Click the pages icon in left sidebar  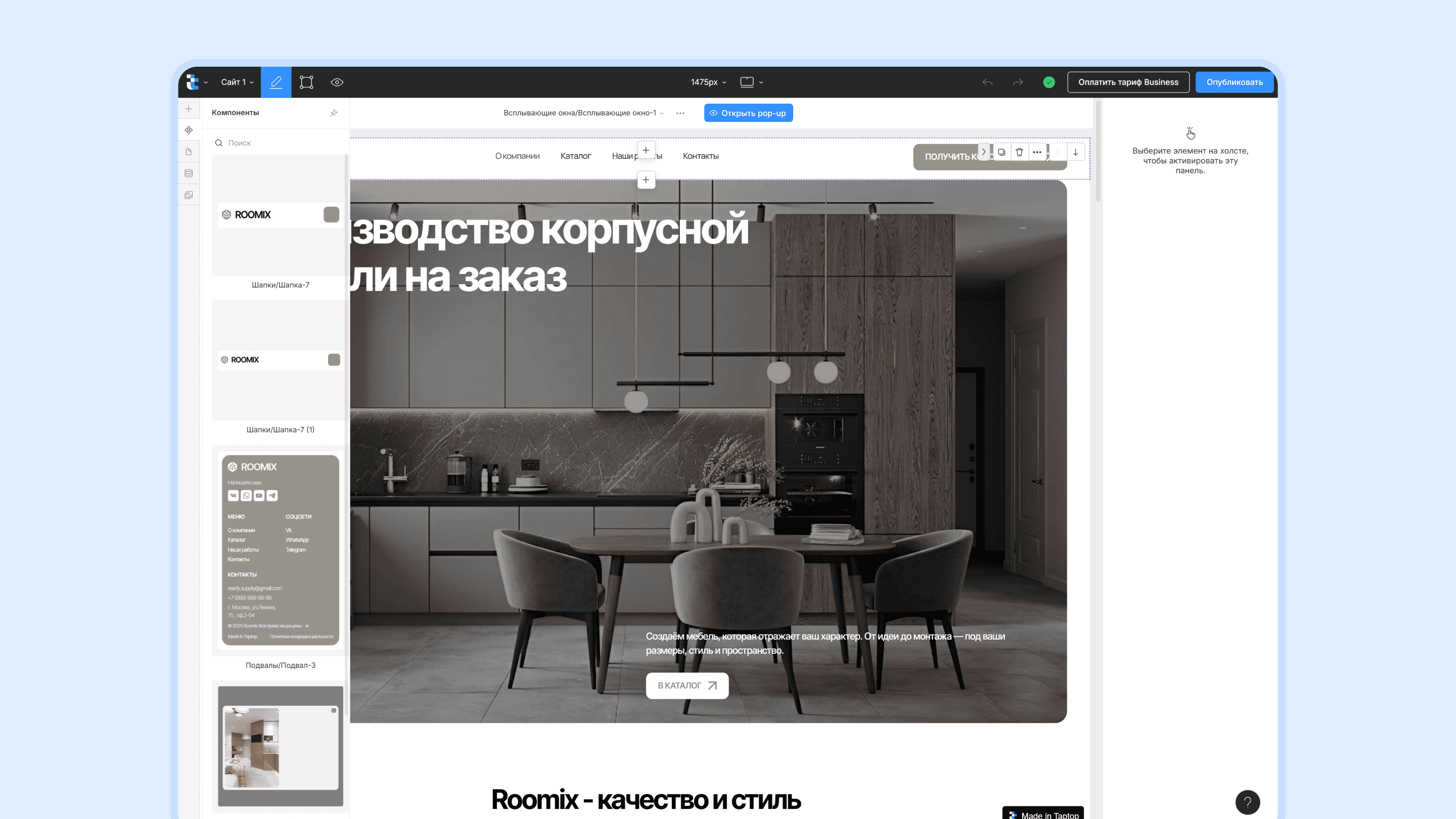tap(189, 152)
